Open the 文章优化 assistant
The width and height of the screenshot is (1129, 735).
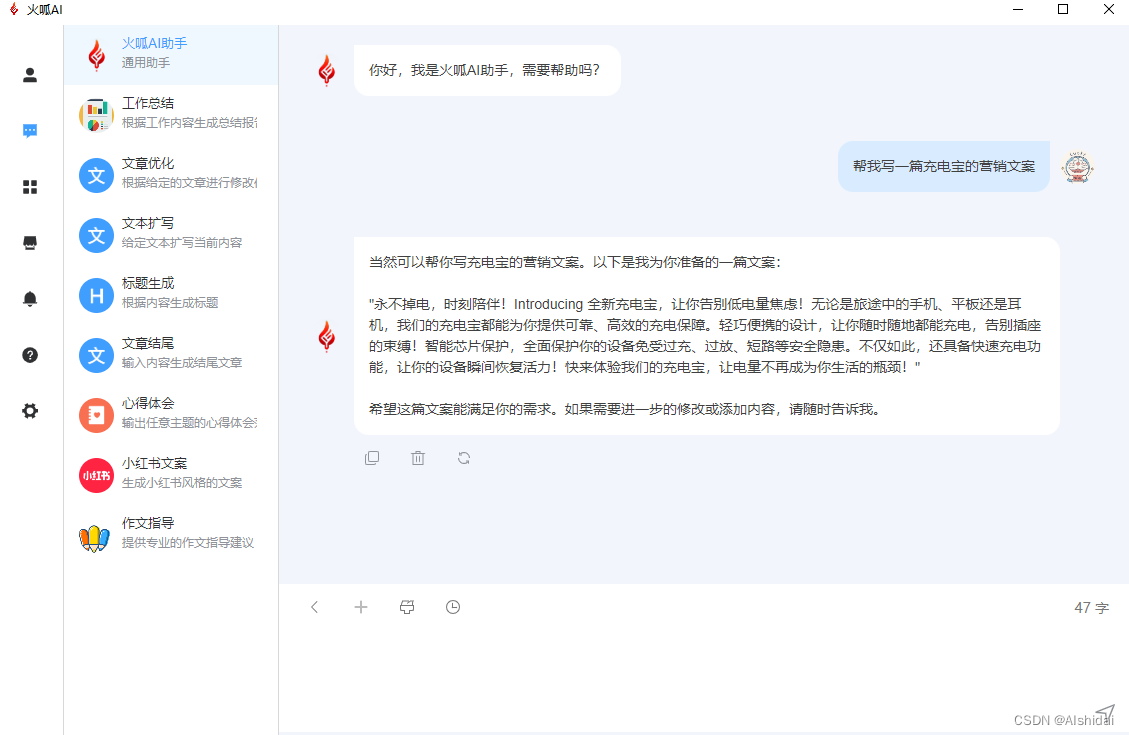click(x=171, y=175)
